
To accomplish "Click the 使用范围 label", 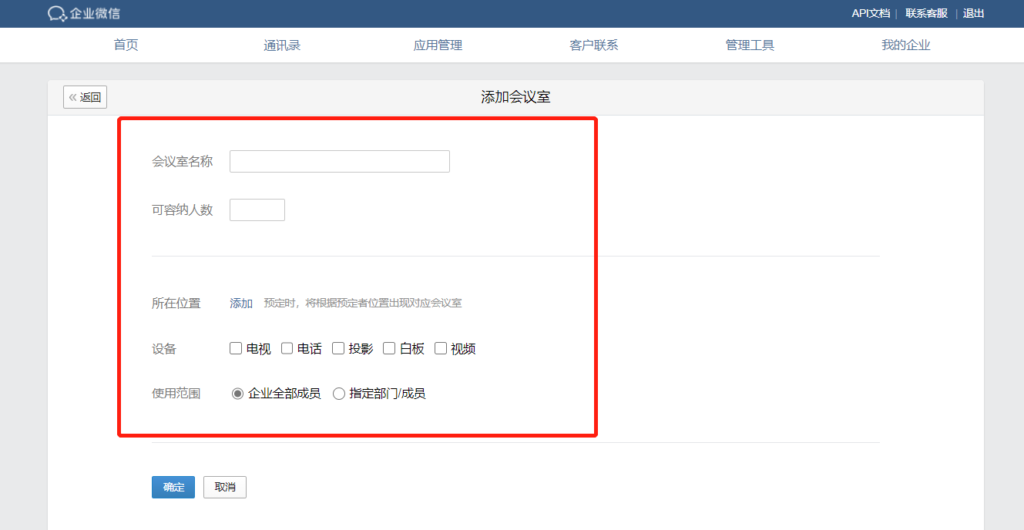I will click(176, 394).
